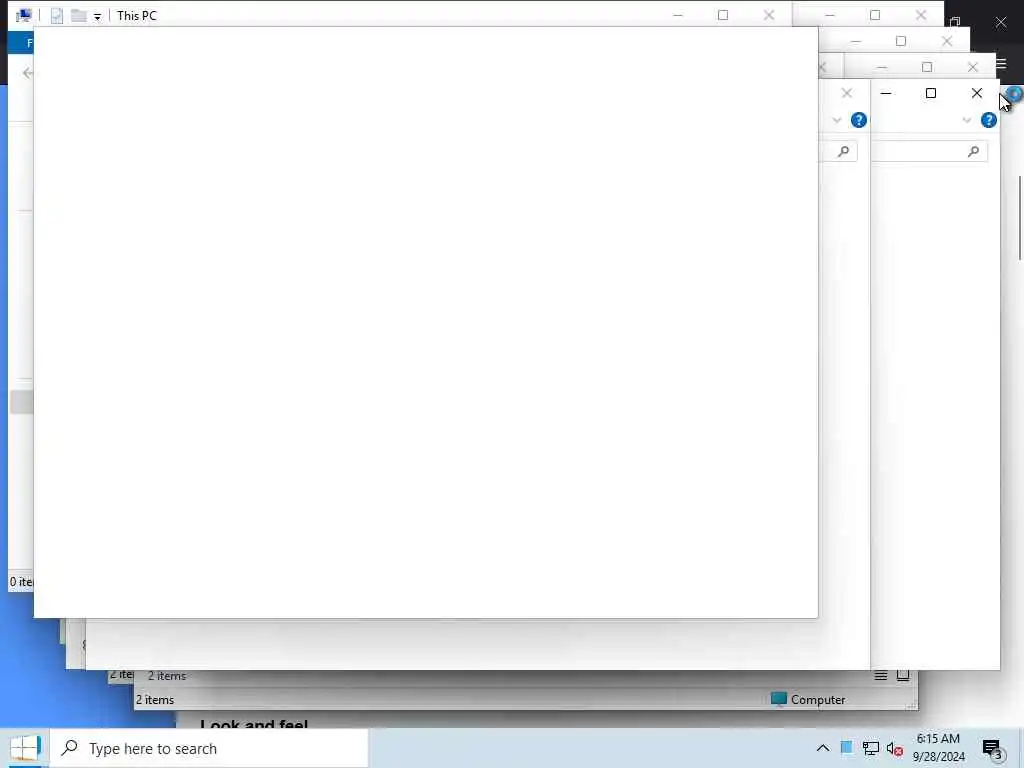
Task: Click the Properties icon in quick access toolbar
Action: click(x=57, y=16)
